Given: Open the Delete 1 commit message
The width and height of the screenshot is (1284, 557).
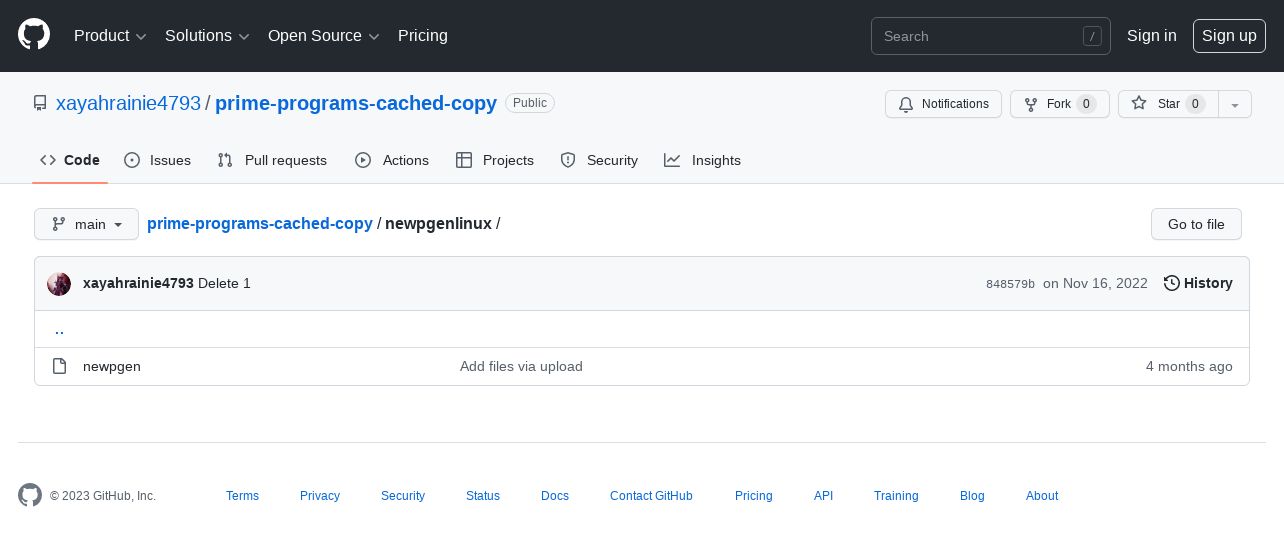Looking at the screenshot, I should tap(224, 283).
